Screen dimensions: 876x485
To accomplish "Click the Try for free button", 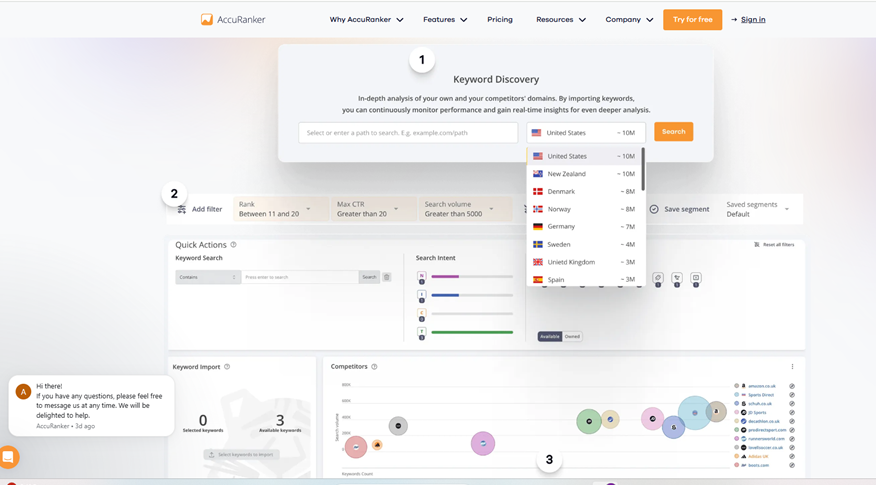I will pos(692,20).
